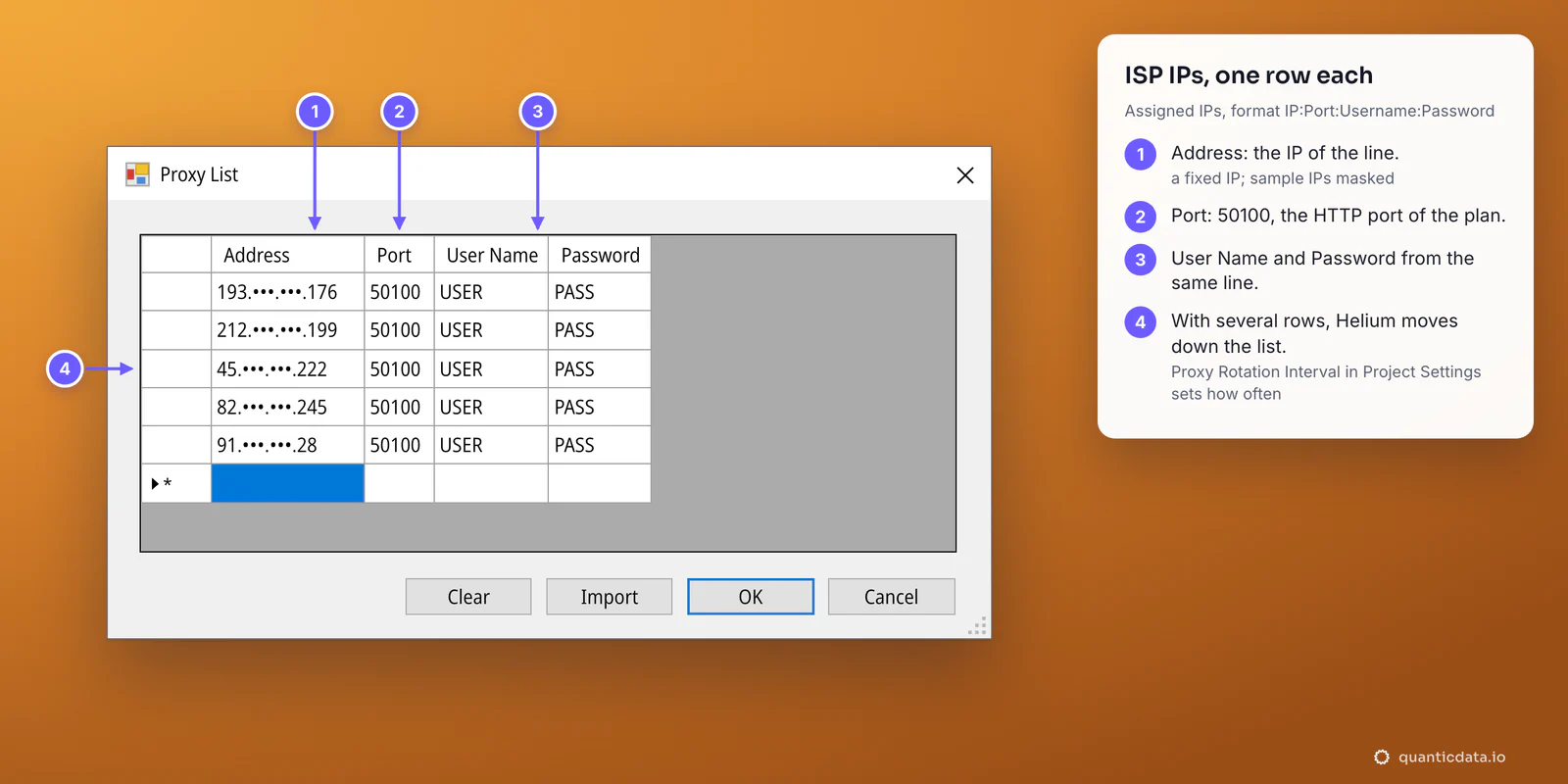Viewport: 1568px width, 784px height.
Task: Click PASS cell in 212.•••.•••.199 row
Action: [600, 330]
